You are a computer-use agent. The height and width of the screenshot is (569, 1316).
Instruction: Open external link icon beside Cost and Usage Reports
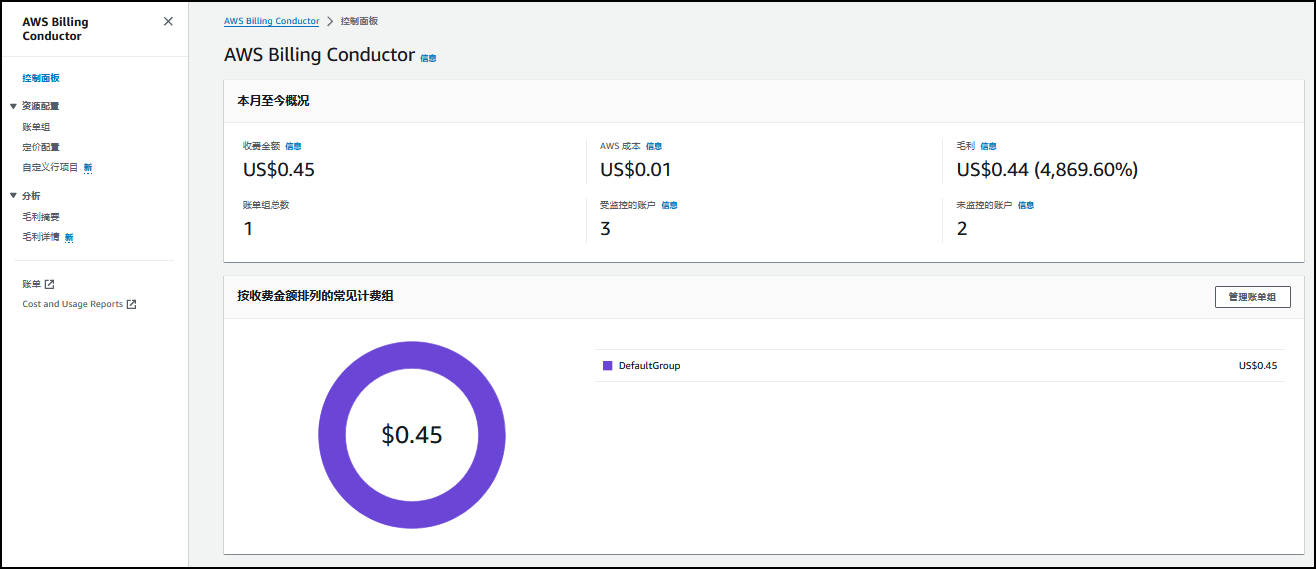pyautogui.click(x=131, y=304)
